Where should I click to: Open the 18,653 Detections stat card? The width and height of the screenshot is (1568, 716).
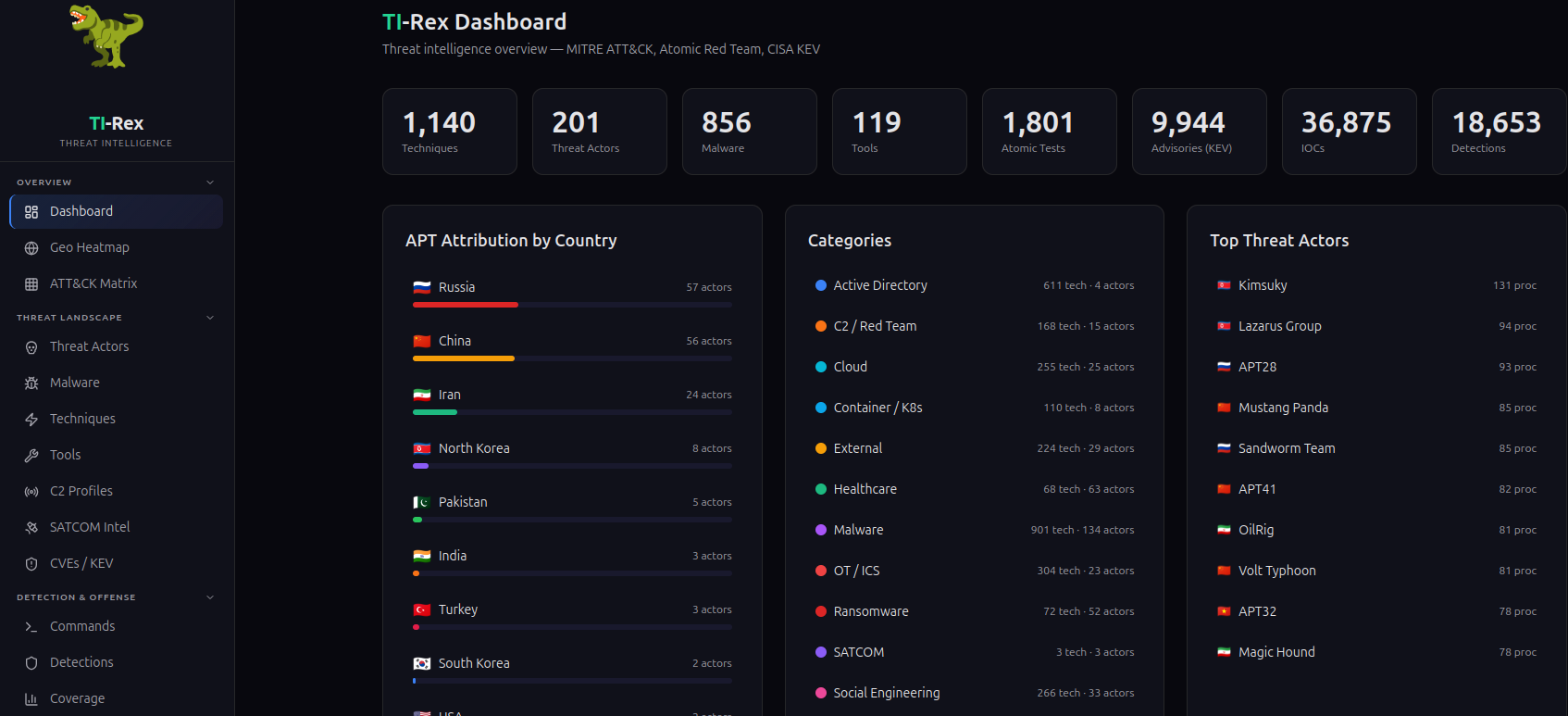coord(1500,132)
